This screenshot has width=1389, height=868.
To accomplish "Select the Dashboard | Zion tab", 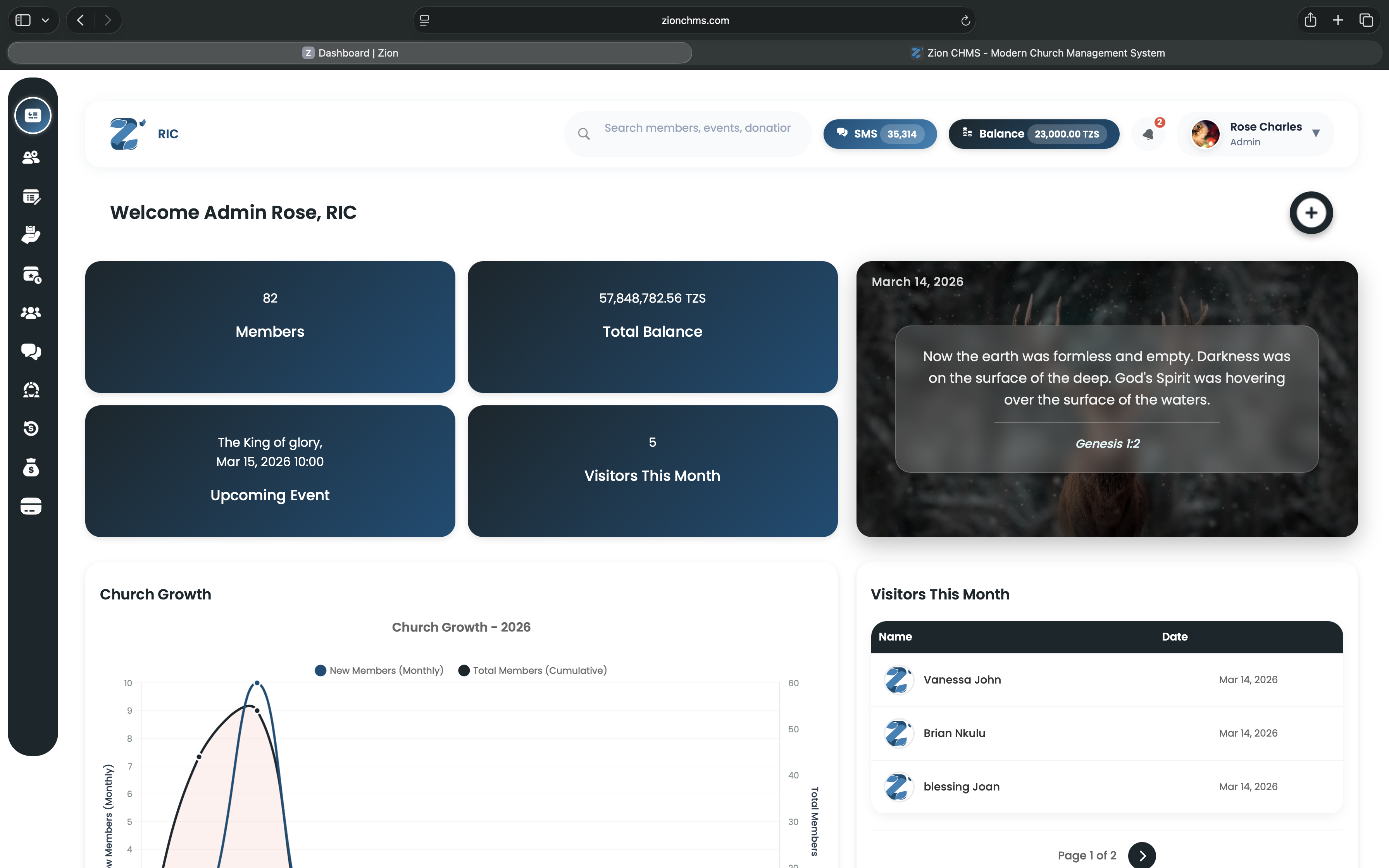I will click(x=351, y=53).
